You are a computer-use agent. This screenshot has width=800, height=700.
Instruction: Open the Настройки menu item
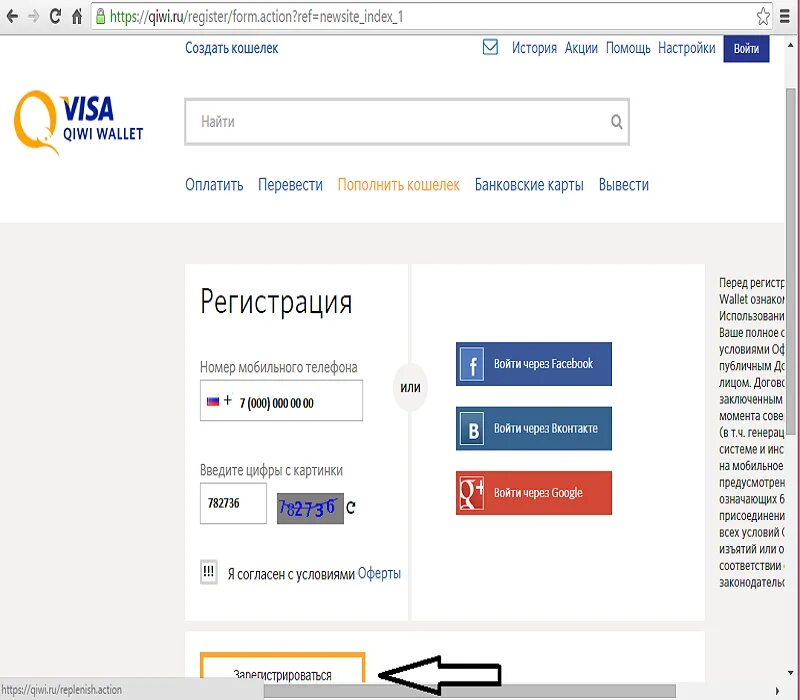(687, 48)
